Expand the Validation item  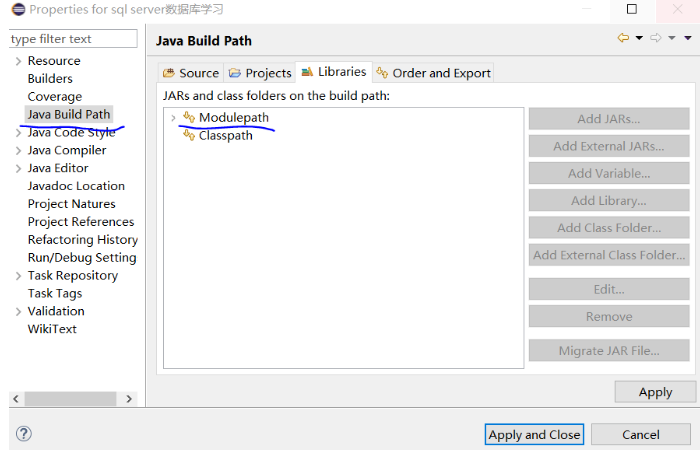[x=18, y=312]
